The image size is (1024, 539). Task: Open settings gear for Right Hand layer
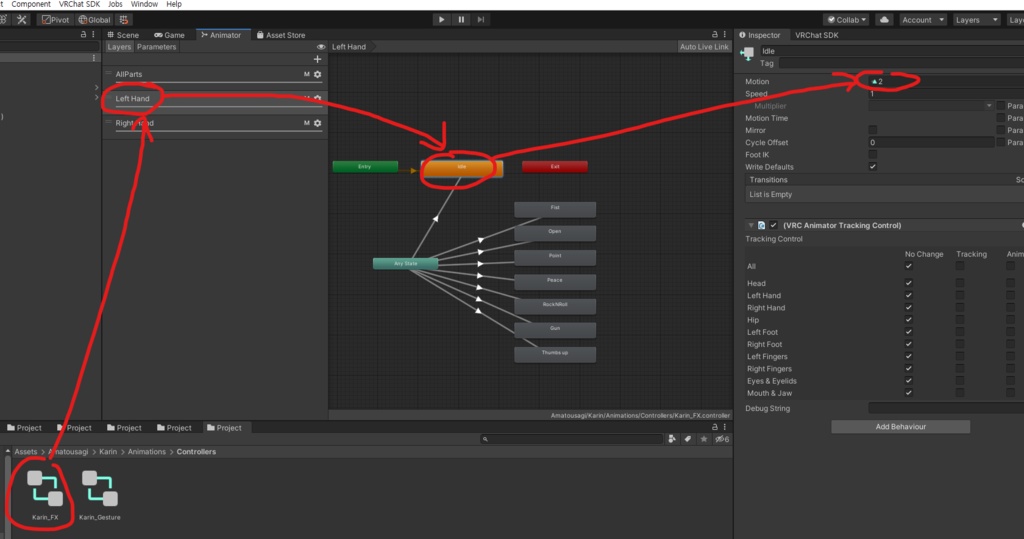[x=317, y=123]
